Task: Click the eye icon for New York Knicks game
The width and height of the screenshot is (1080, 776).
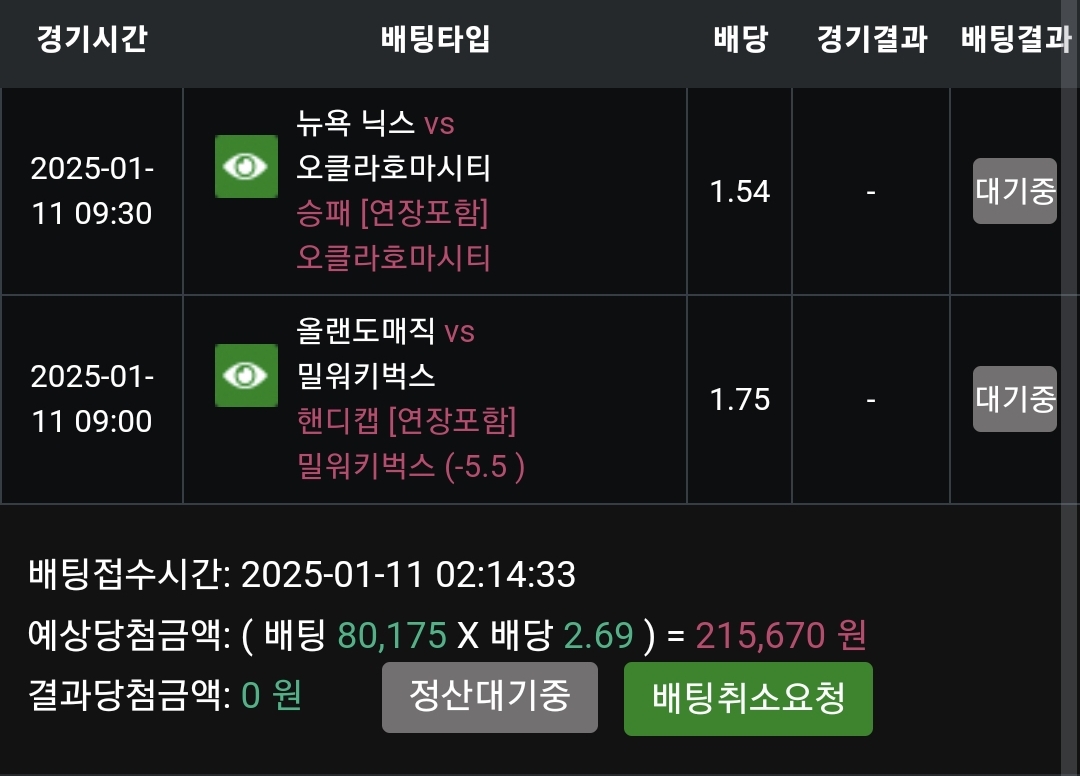Action: pos(246,166)
